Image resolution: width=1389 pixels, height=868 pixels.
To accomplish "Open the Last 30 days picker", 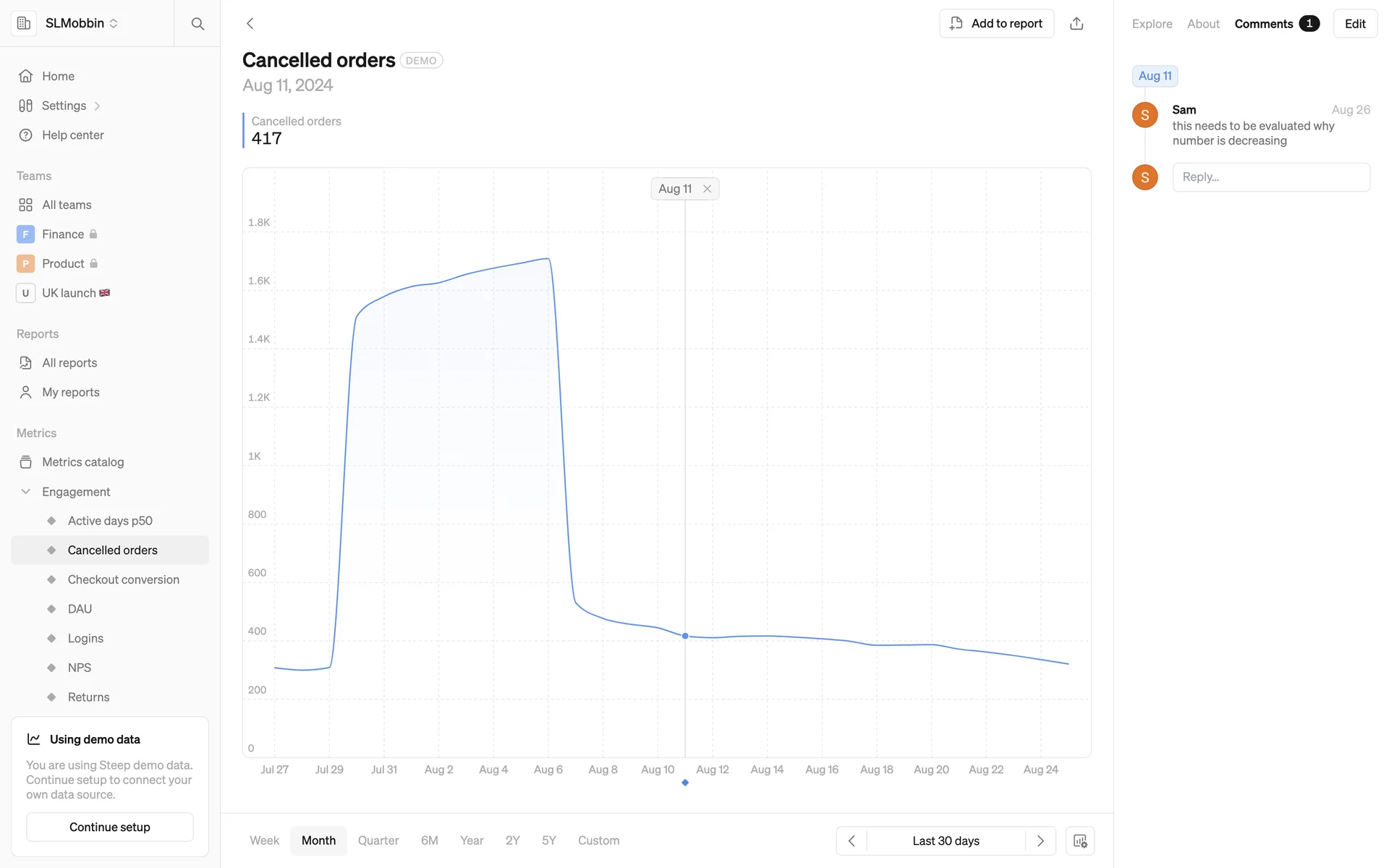I will (x=946, y=841).
